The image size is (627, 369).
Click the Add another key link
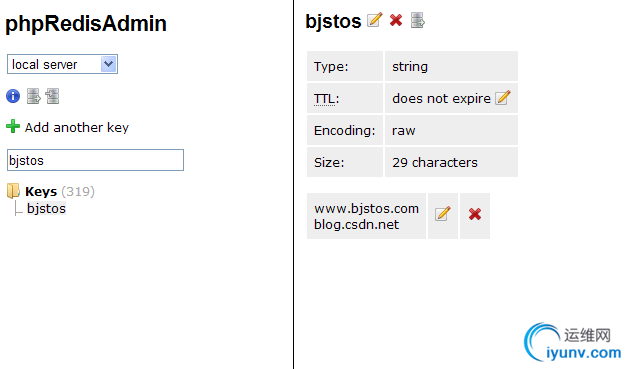77,128
